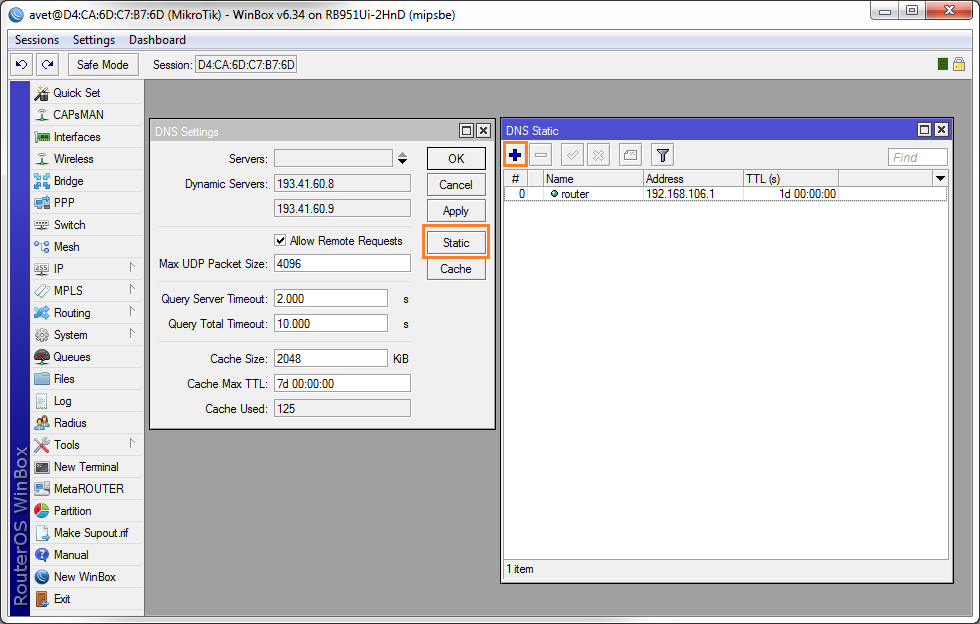Click the Comment icon in DNS Static toolbar
This screenshot has height=624, width=980.
629,155
